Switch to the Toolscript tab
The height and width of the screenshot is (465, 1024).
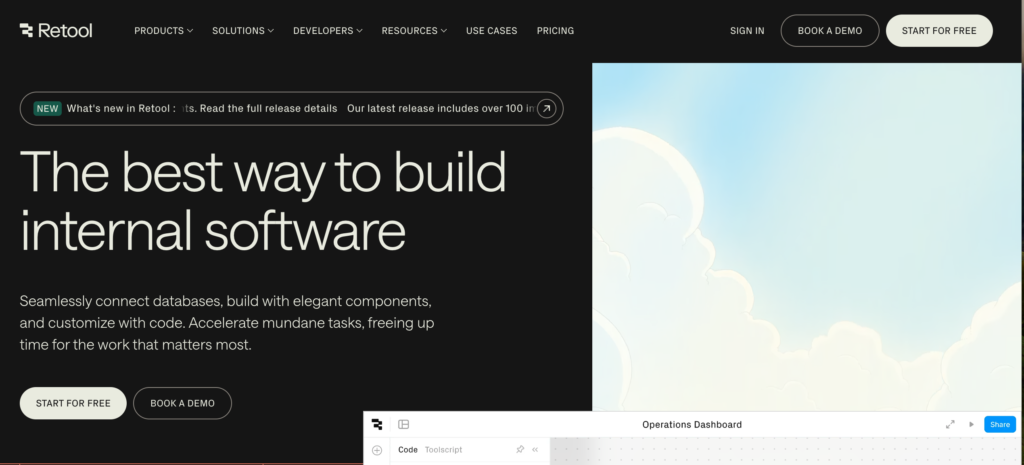tap(443, 449)
